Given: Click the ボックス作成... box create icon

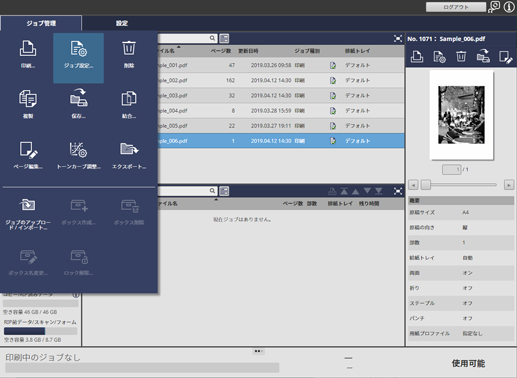Looking at the screenshot, I should [x=78, y=205].
